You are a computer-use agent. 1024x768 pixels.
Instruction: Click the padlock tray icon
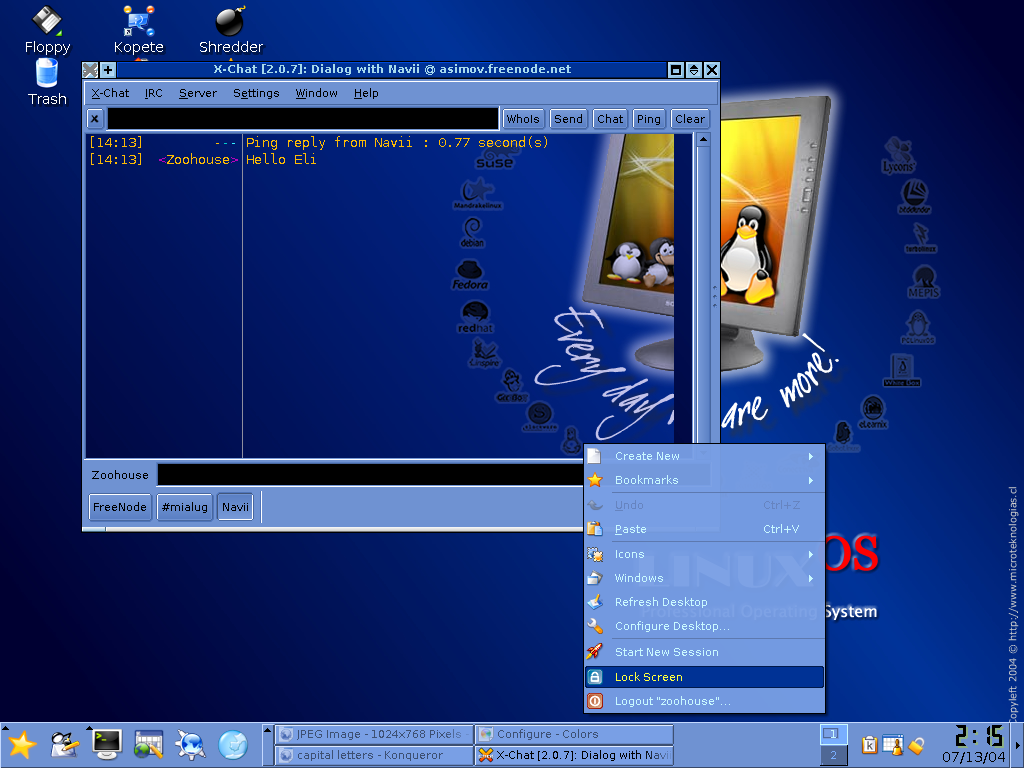click(x=916, y=744)
